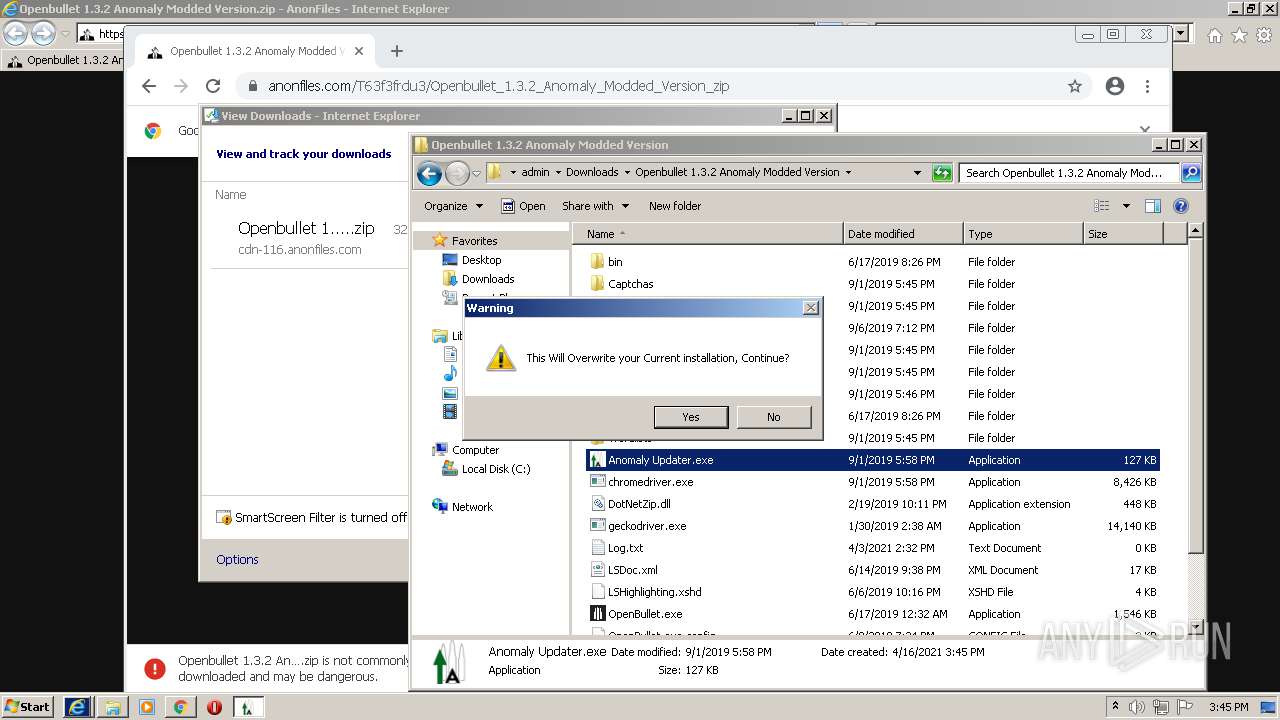
Task: Click Local Disk (C:) in navigation pane
Action: pyautogui.click(x=495, y=469)
